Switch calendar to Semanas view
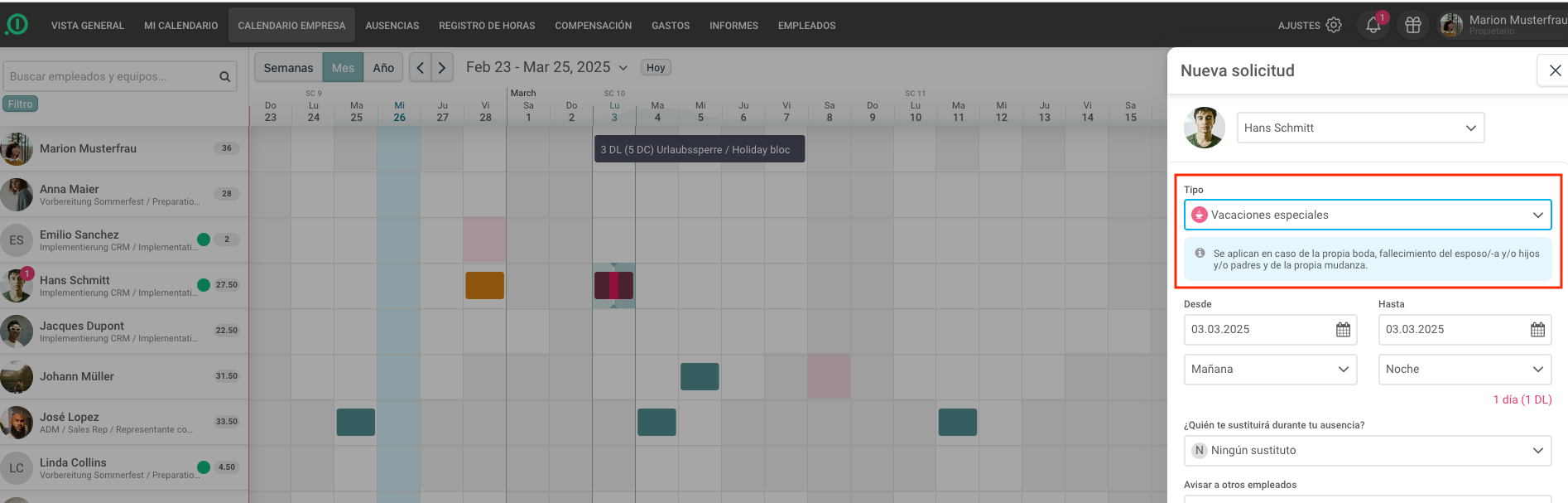This screenshot has width=1568, height=503. (x=288, y=68)
